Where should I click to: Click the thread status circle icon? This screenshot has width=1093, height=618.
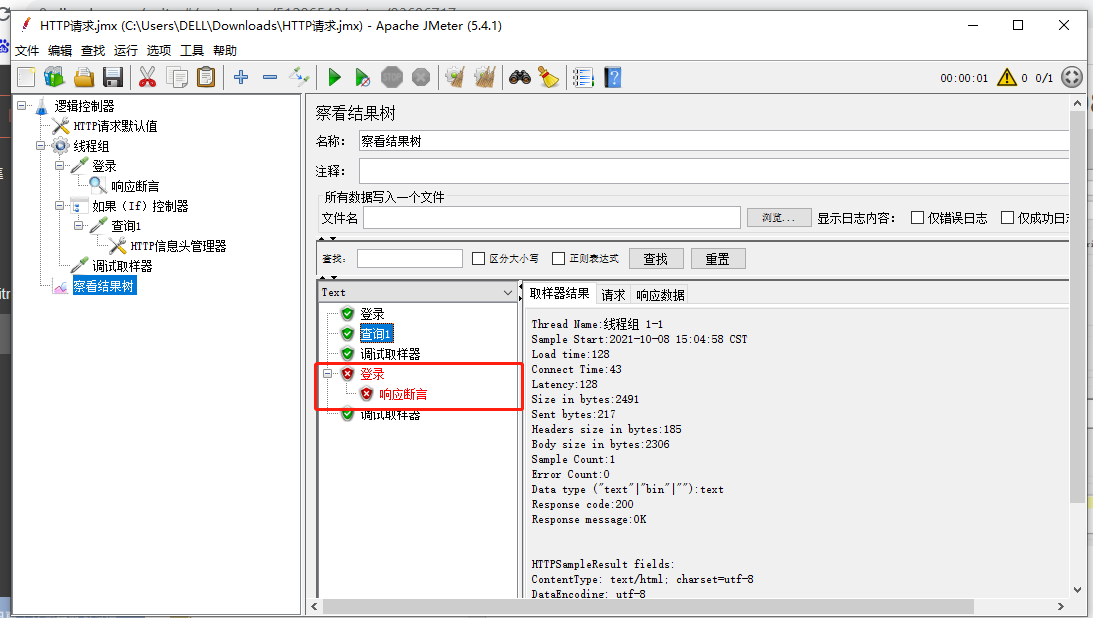click(1071, 77)
